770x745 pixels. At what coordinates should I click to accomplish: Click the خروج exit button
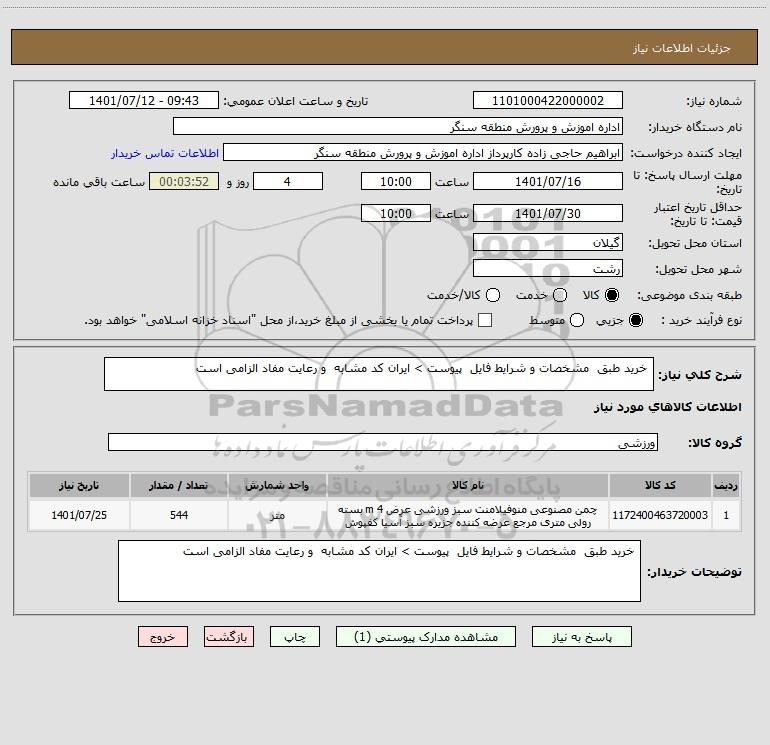click(163, 637)
